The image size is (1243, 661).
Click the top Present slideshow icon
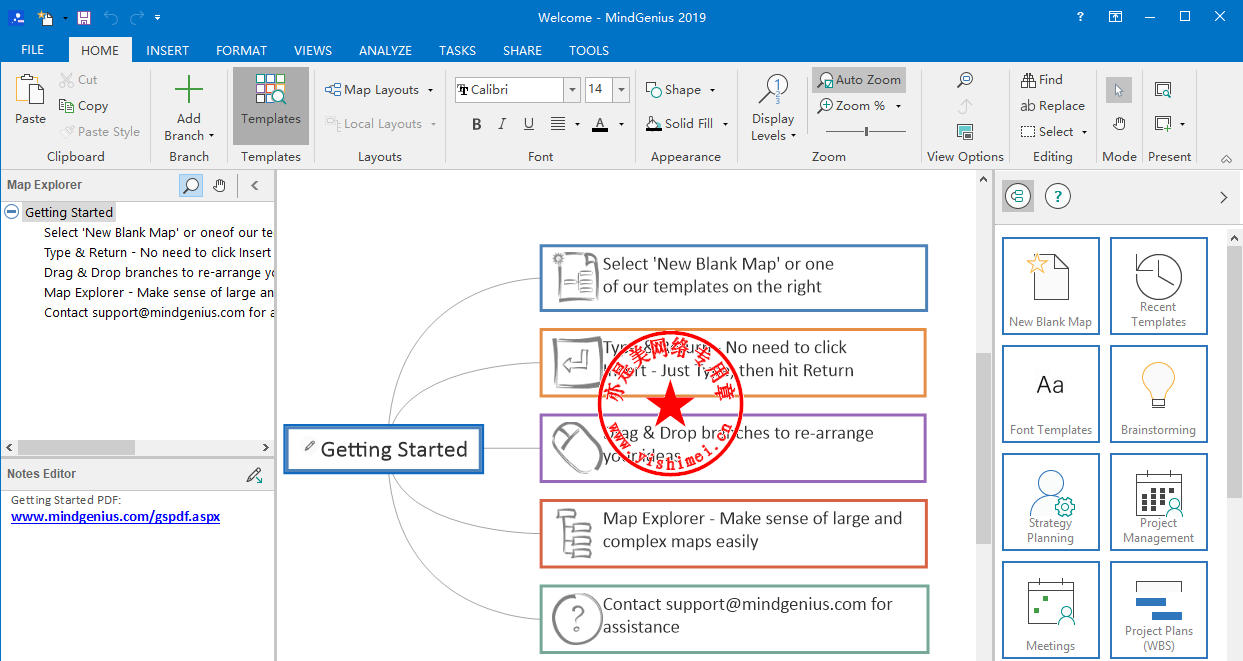pyautogui.click(x=1163, y=90)
